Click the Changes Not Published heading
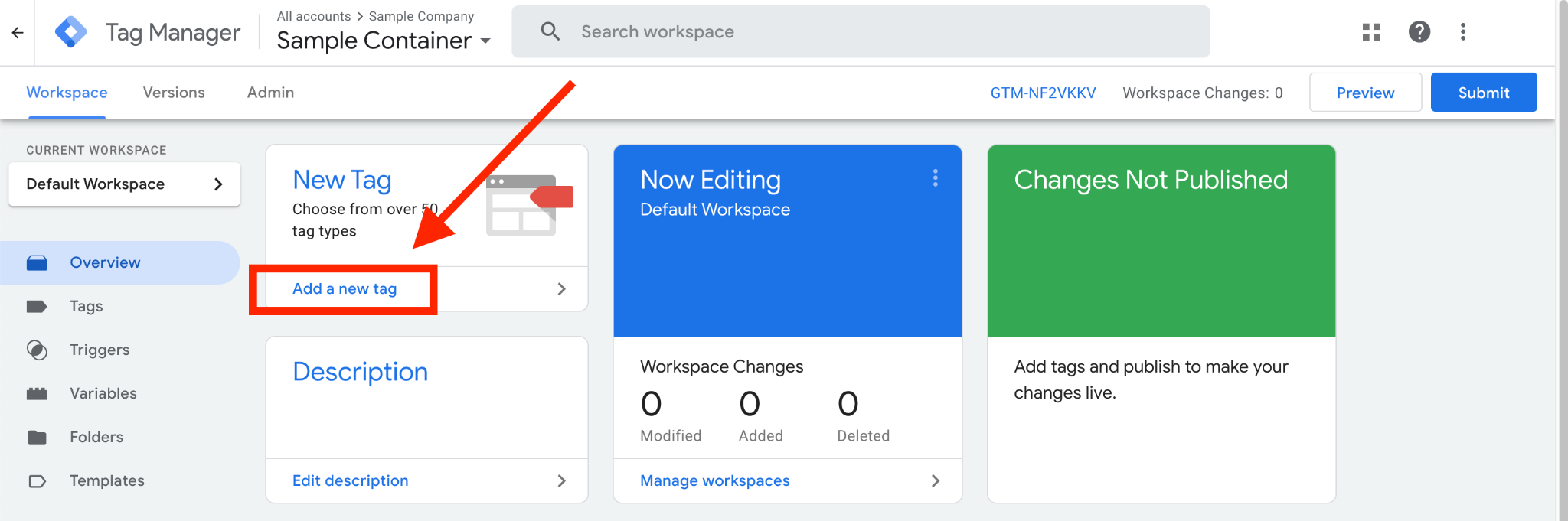 [x=1151, y=180]
